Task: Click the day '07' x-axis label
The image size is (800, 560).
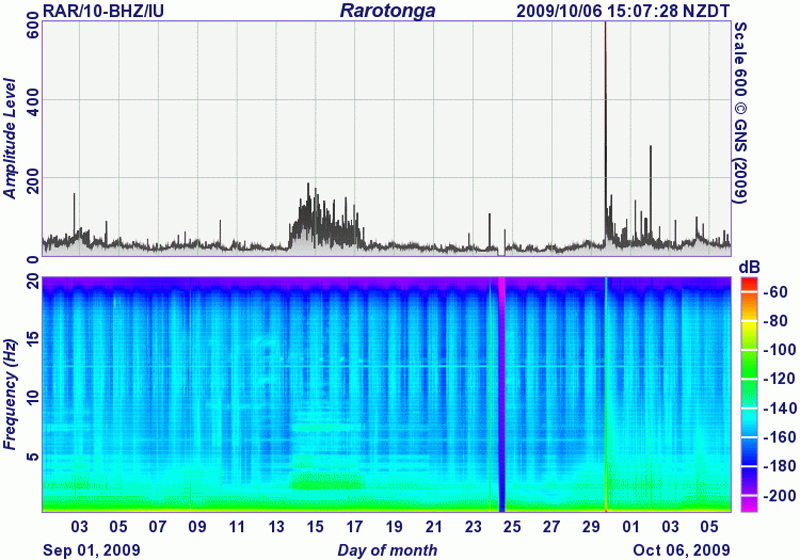Action: 158,526
